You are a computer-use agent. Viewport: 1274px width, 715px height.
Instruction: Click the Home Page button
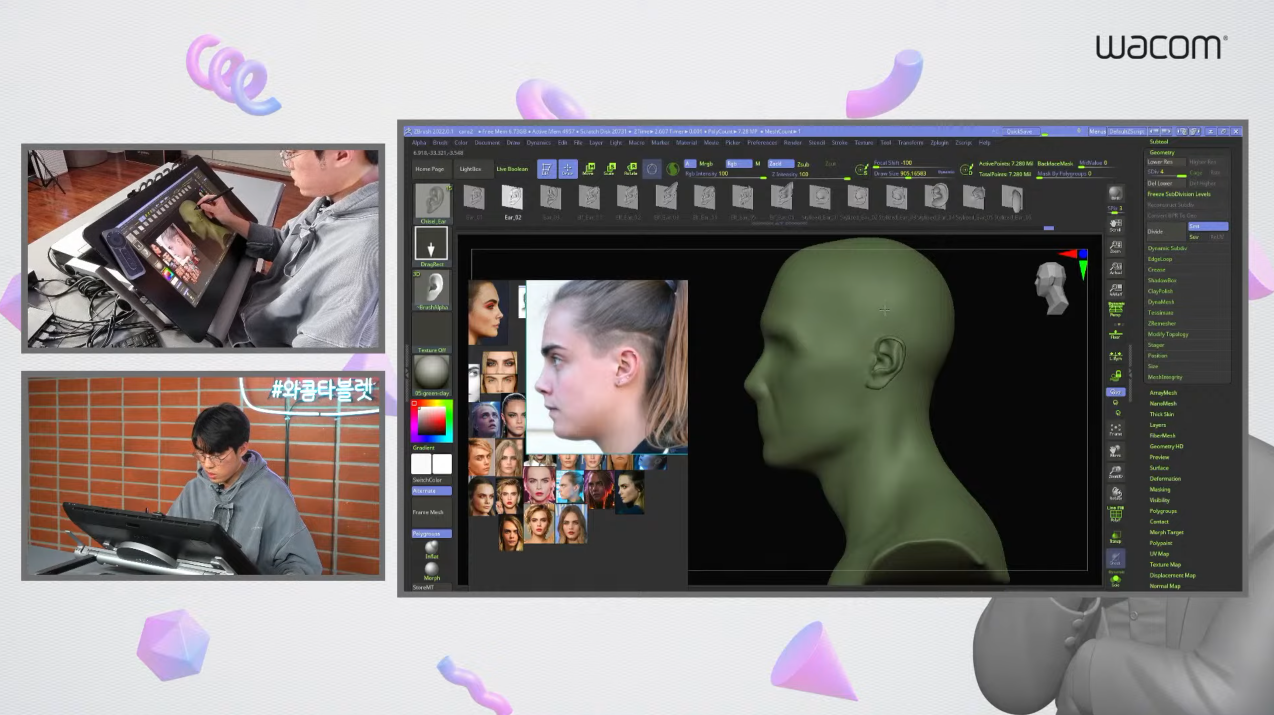coord(430,169)
